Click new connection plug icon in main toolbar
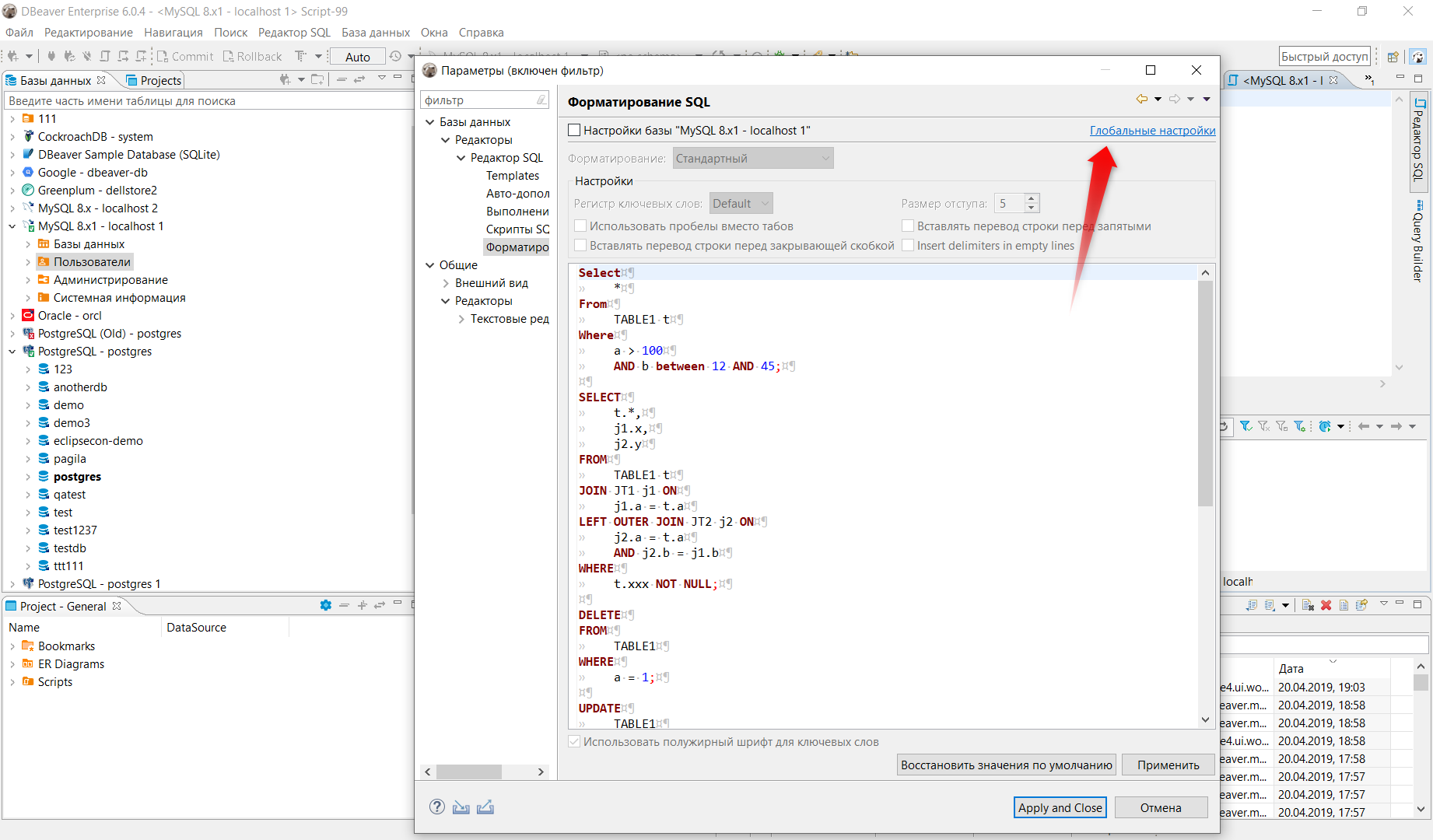1433x840 pixels. (x=13, y=56)
